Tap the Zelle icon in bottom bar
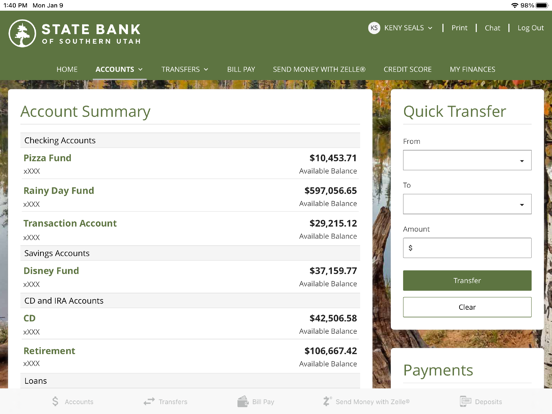 coord(327,401)
